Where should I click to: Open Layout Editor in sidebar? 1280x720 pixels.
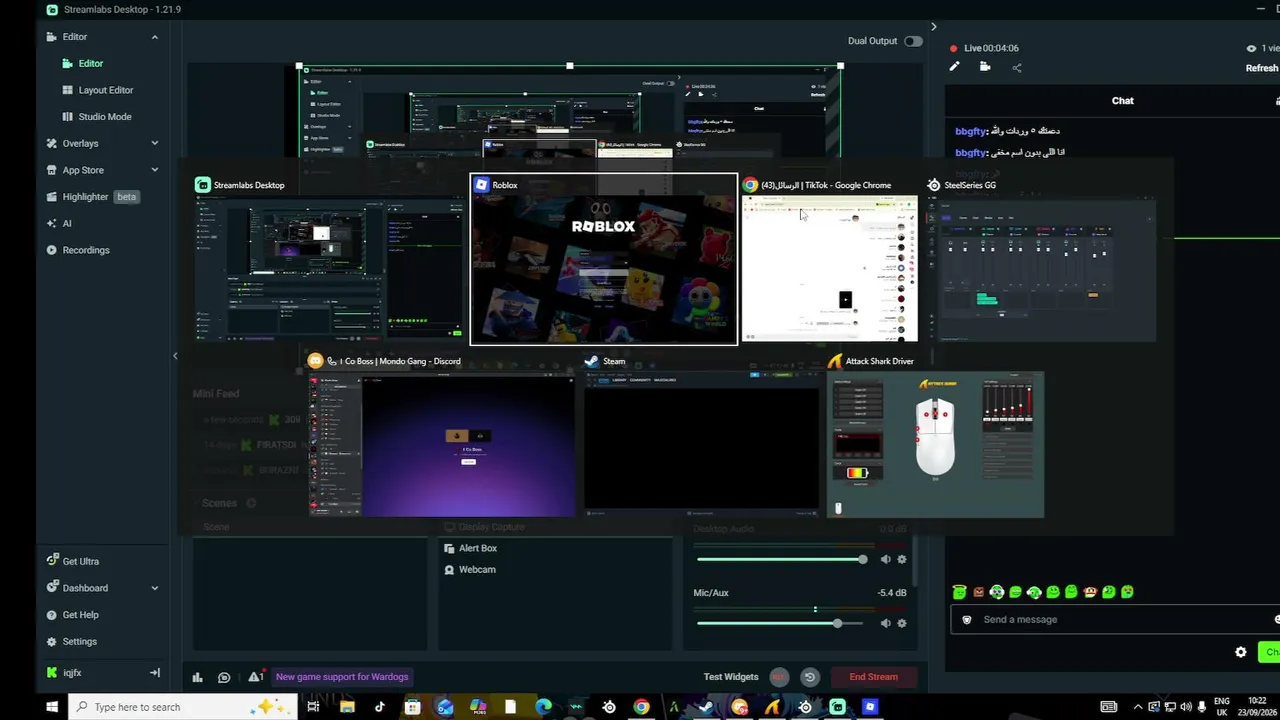point(106,90)
